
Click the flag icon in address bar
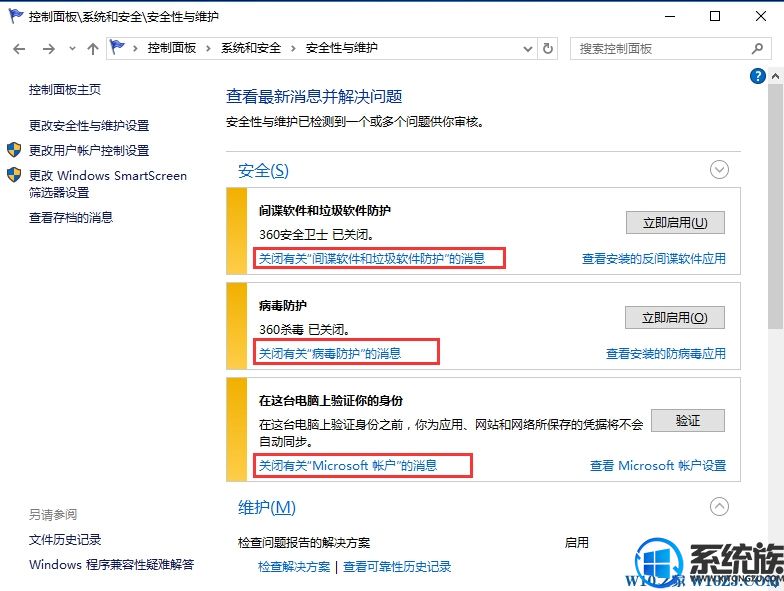click(117, 48)
